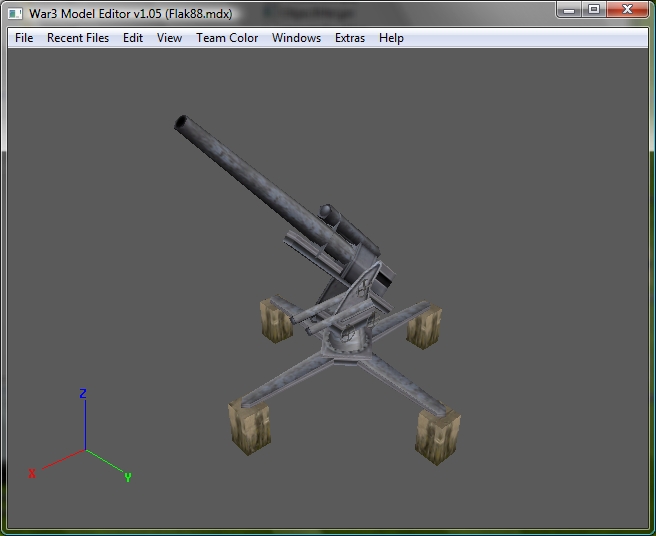Image resolution: width=656 pixels, height=536 pixels.
Task: Open the Recent Files menu
Action: click(x=78, y=38)
